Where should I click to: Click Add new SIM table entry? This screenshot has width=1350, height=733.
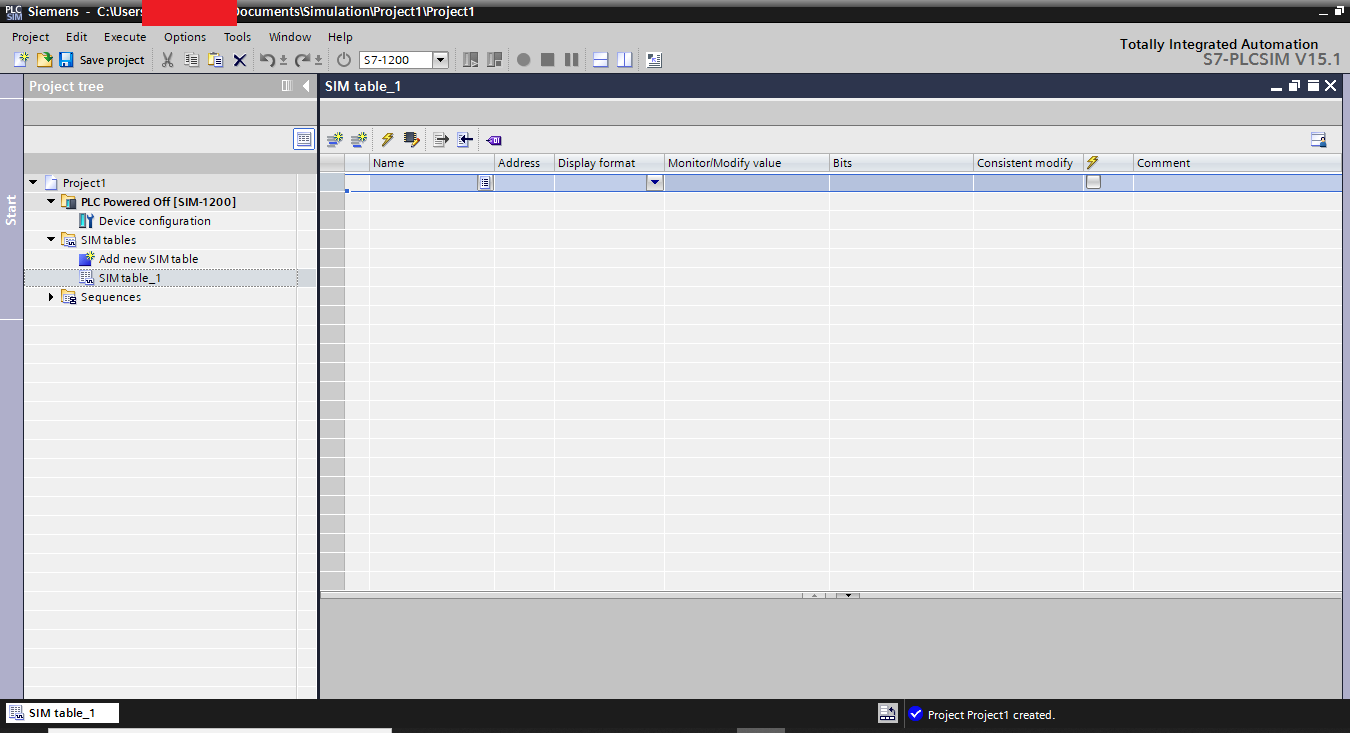pyautogui.click(x=148, y=259)
